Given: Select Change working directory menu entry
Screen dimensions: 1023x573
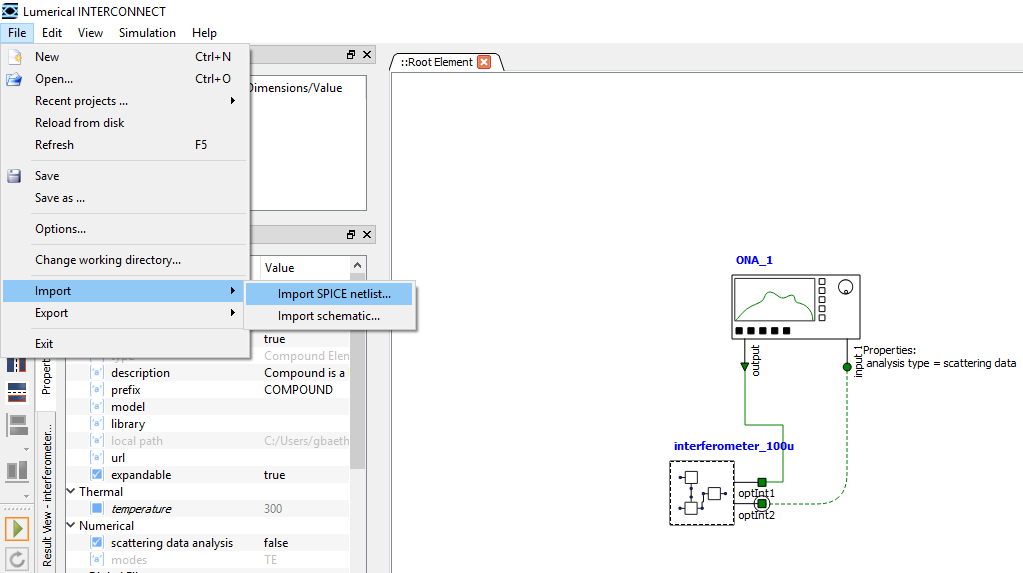Looking at the screenshot, I should coord(125,260).
